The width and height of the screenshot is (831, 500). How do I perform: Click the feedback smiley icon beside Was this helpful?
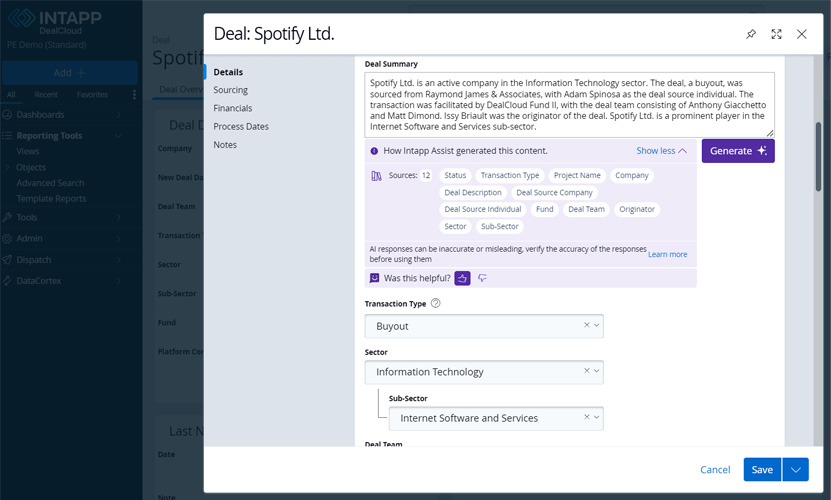point(374,278)
